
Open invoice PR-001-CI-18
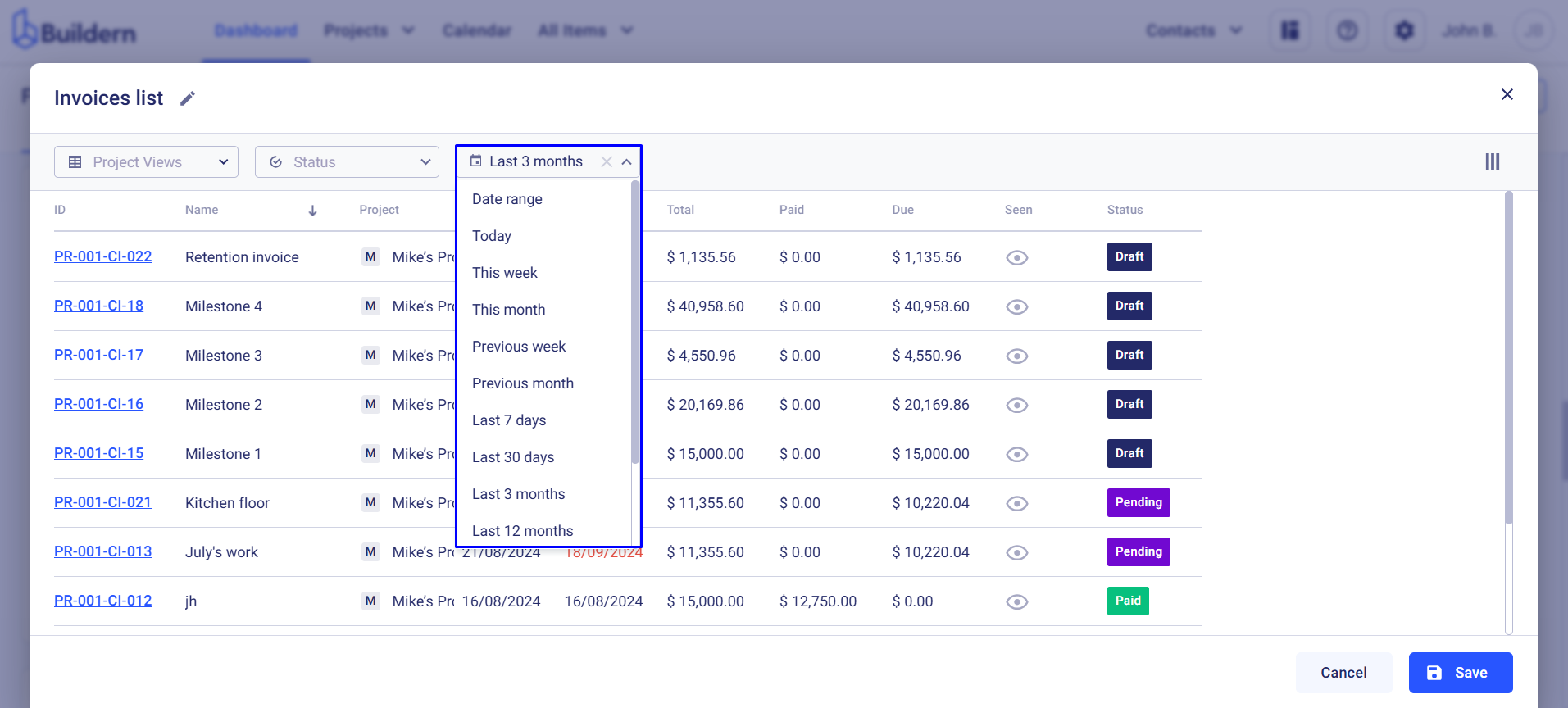(x=98, y=306)
